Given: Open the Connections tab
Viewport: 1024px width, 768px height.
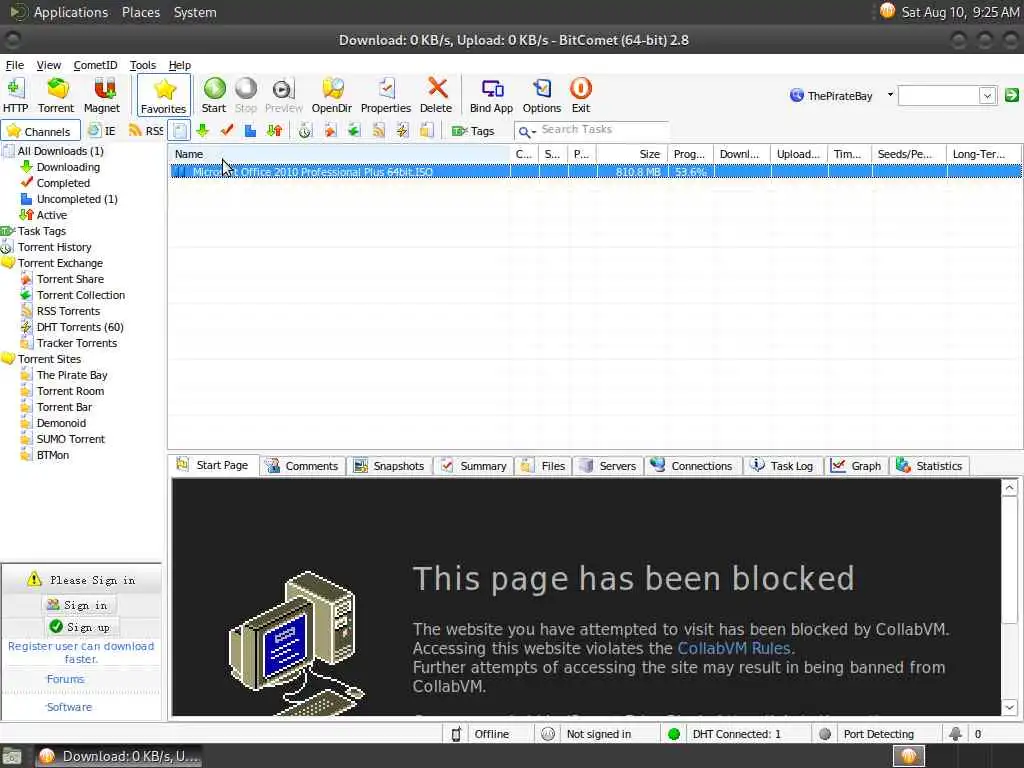Looking at the screenshot, I should 692,466.
